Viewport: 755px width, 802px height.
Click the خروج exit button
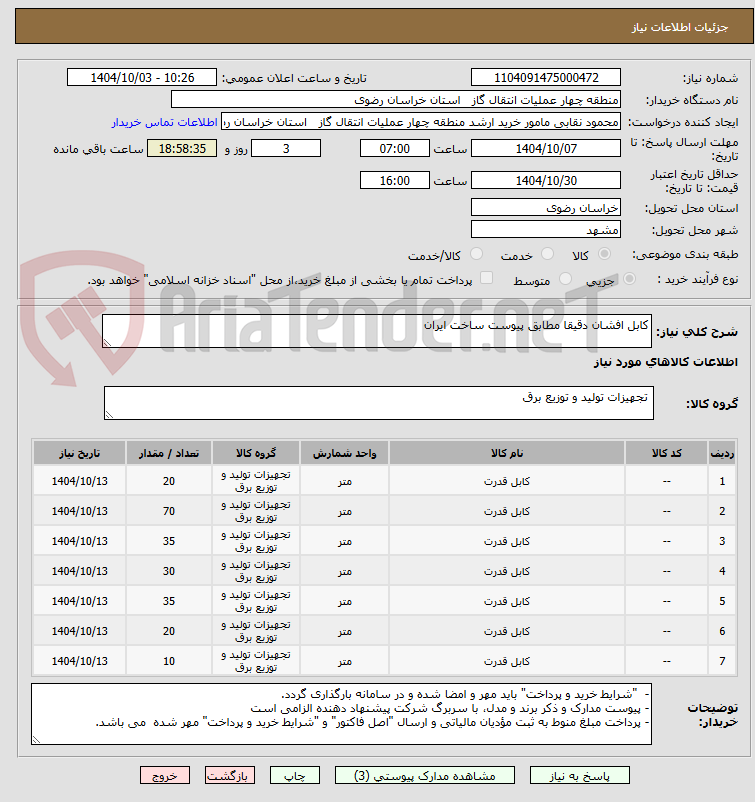[165, 775]
